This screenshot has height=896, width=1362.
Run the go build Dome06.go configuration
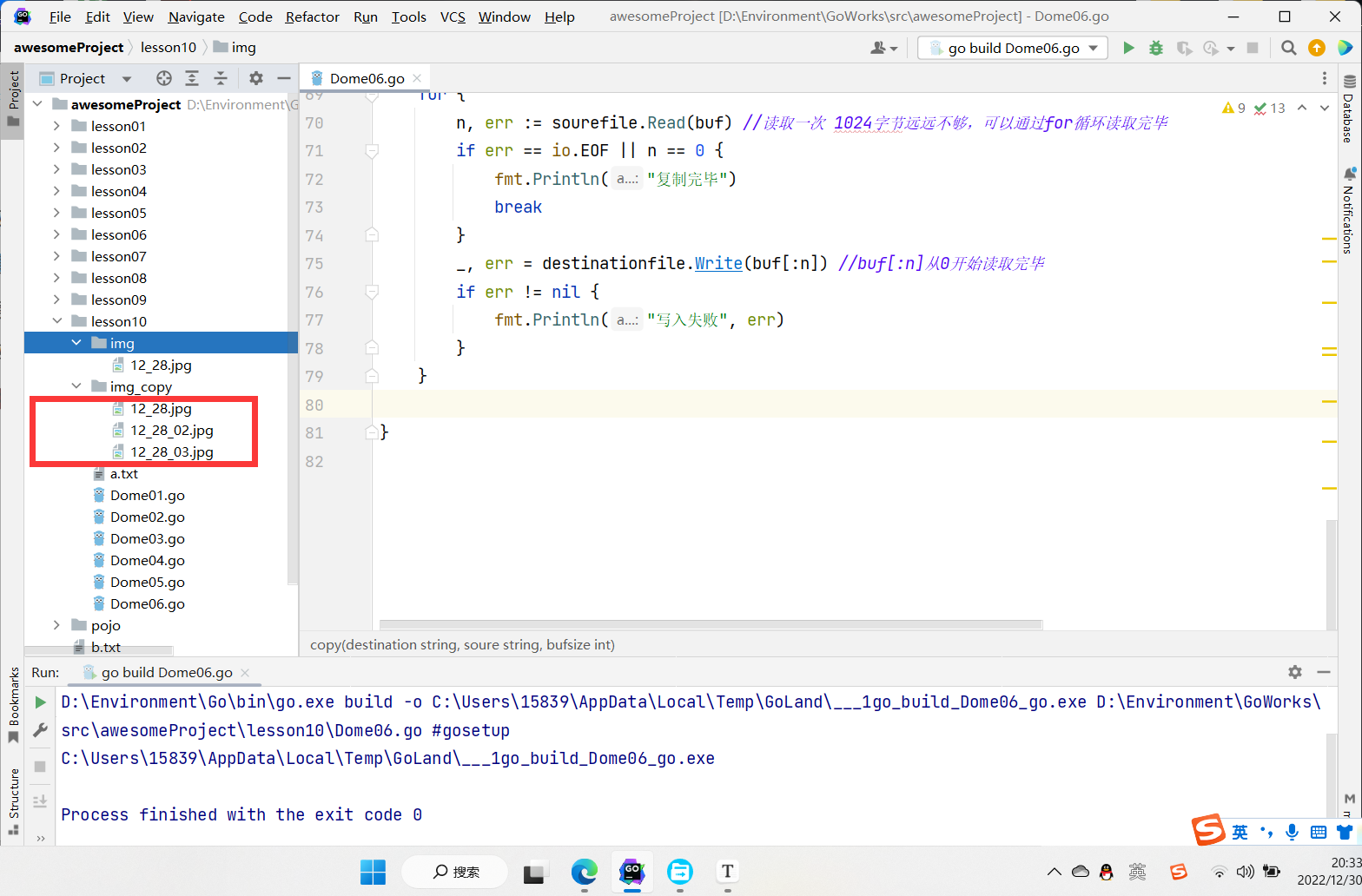coord(1128,48)
